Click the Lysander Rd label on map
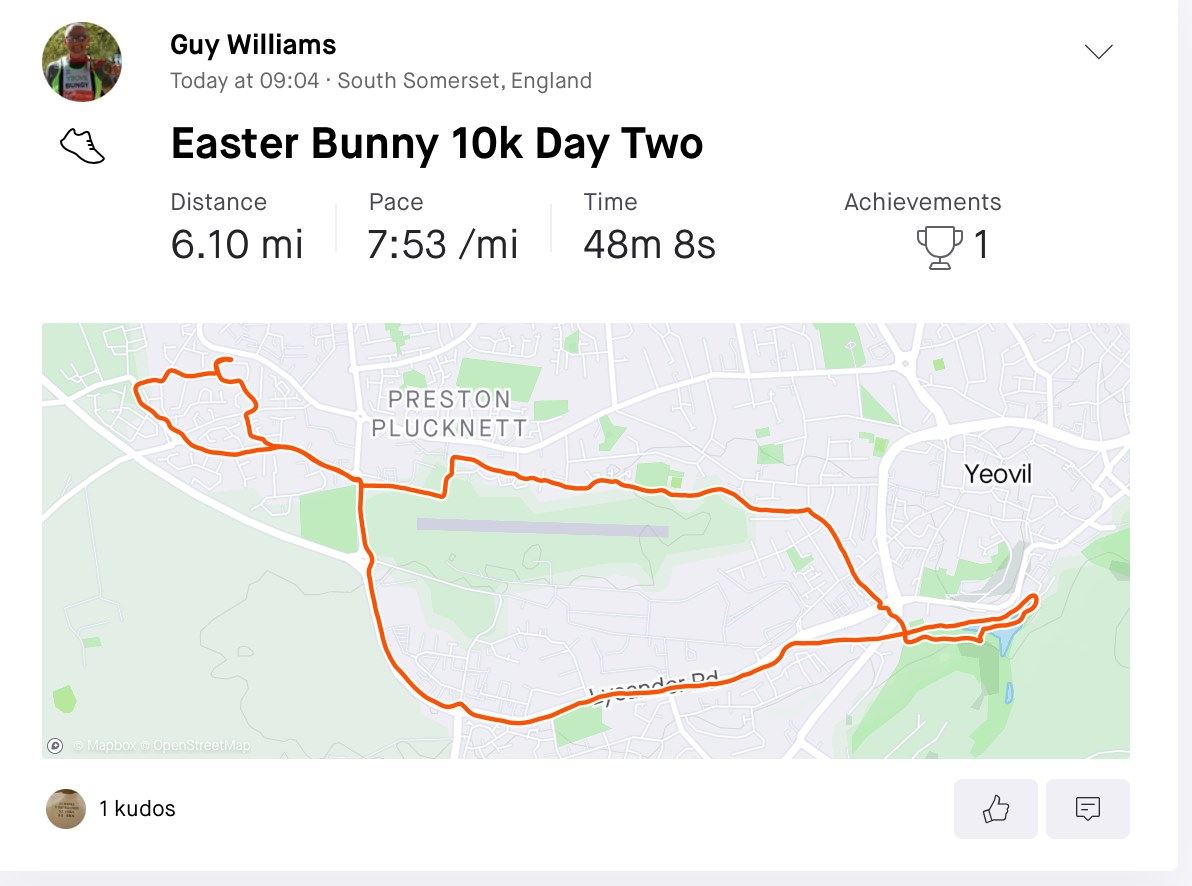1192x886 pixels. 654,688
